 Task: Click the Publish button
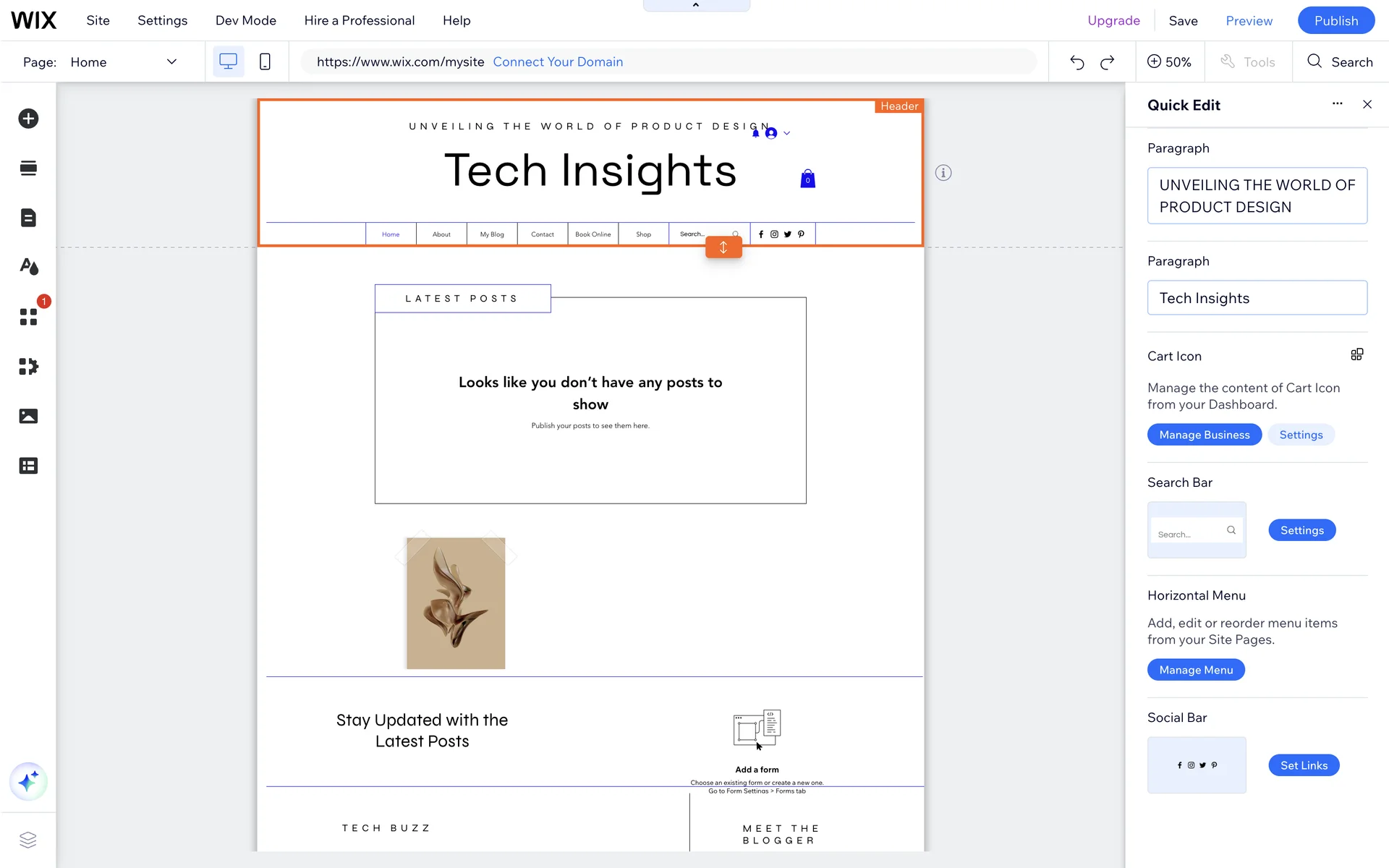(x=1335, y=20)
